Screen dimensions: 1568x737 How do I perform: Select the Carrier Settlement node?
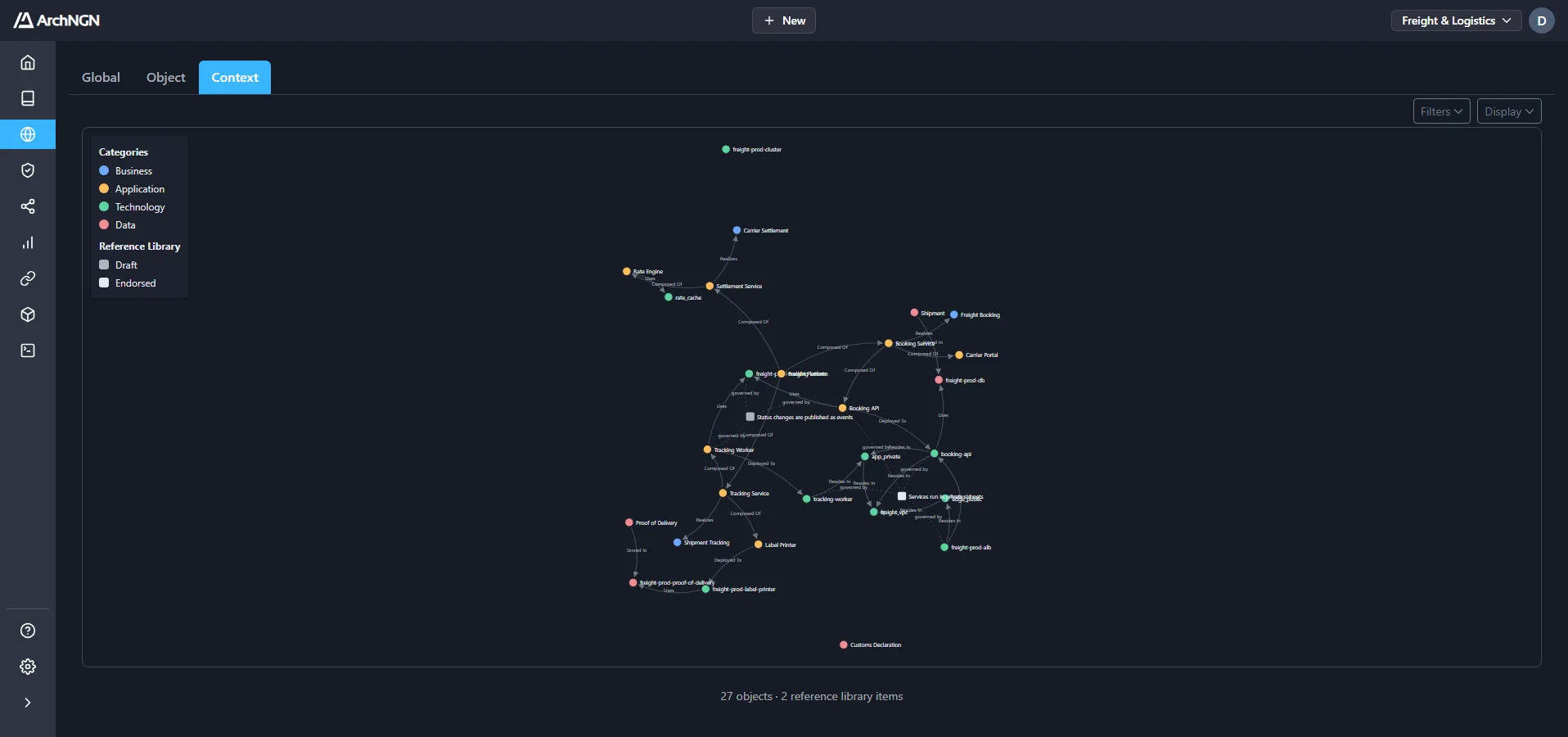tap(737, 230)
